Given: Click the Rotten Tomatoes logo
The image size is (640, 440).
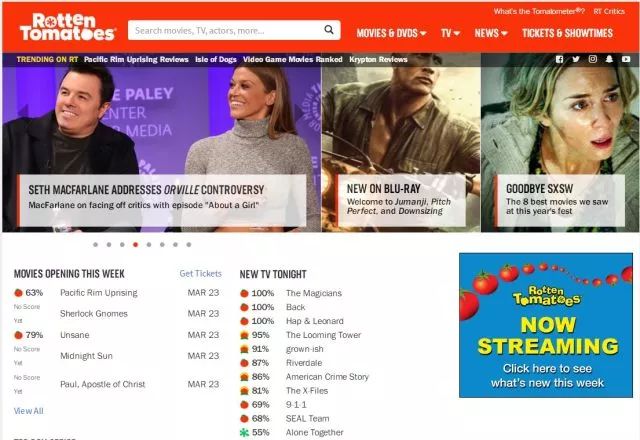Looking at the screenshot, I should 68,27.
